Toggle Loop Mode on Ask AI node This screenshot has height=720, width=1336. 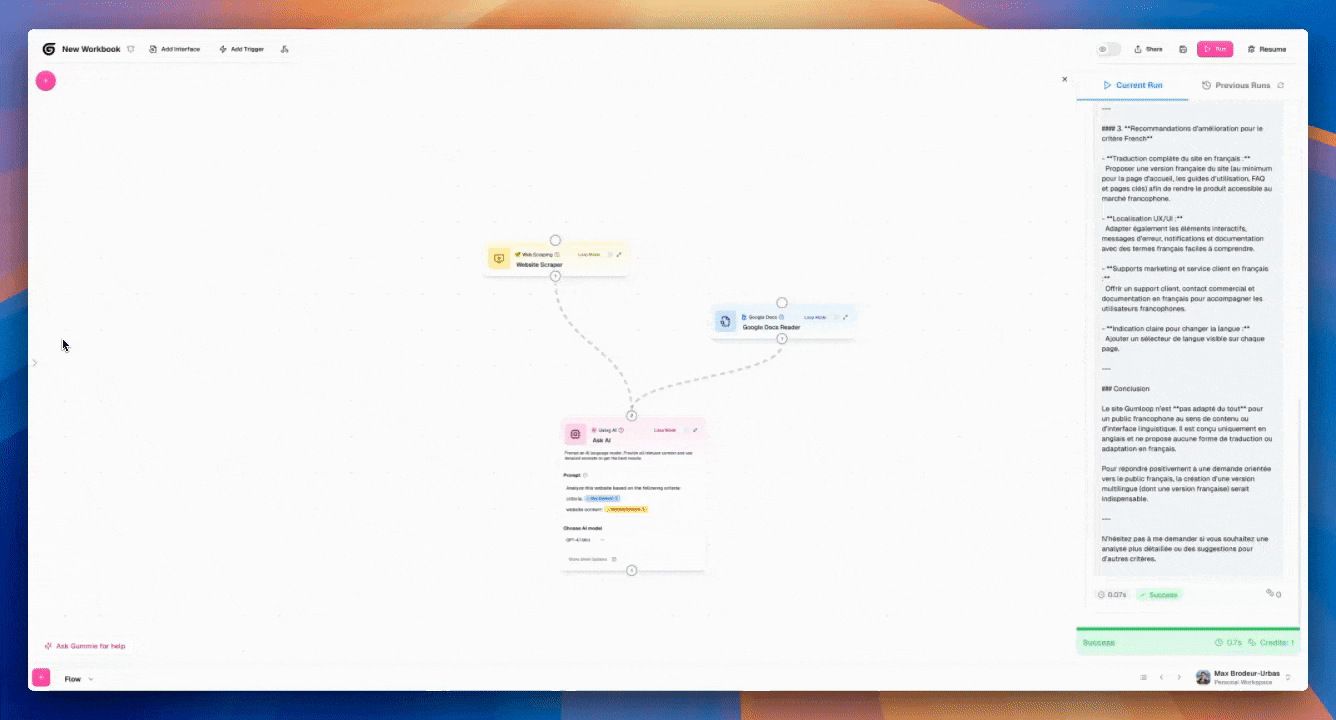point(686,430)
